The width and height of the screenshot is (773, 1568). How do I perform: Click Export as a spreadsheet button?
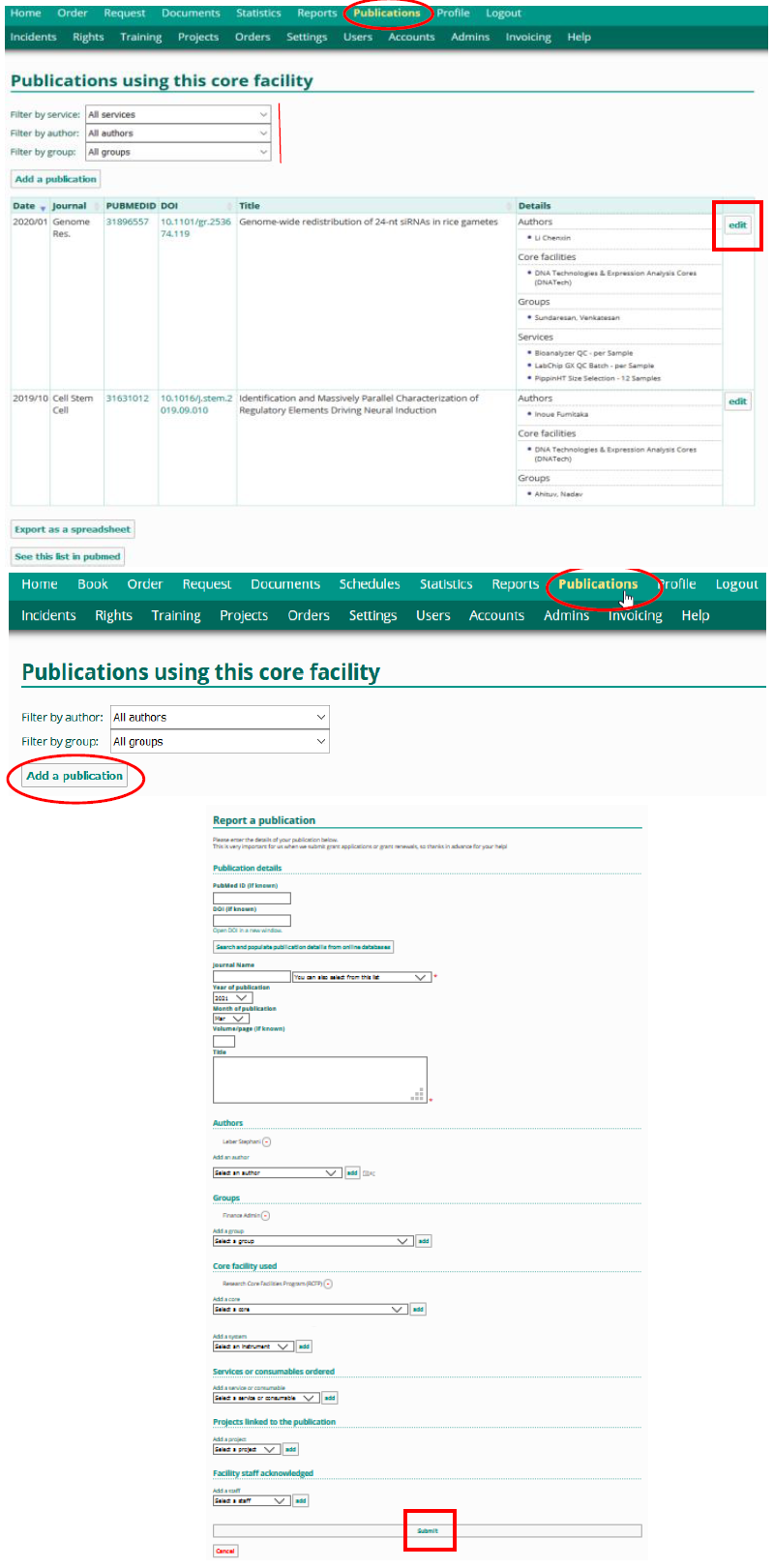point(73,529)
